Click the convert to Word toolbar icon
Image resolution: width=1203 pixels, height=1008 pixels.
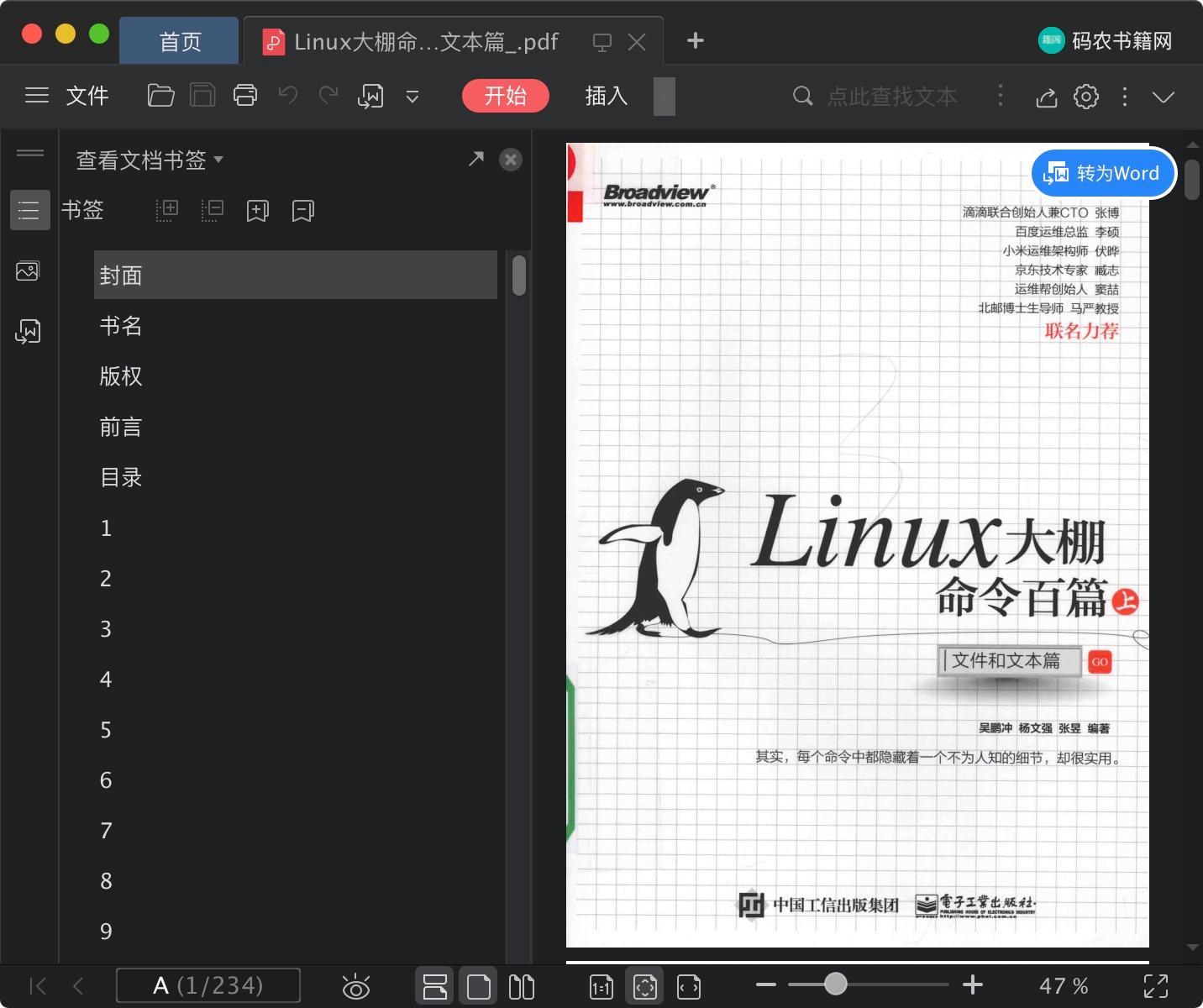pyautogui.click(x=370, y=96)
